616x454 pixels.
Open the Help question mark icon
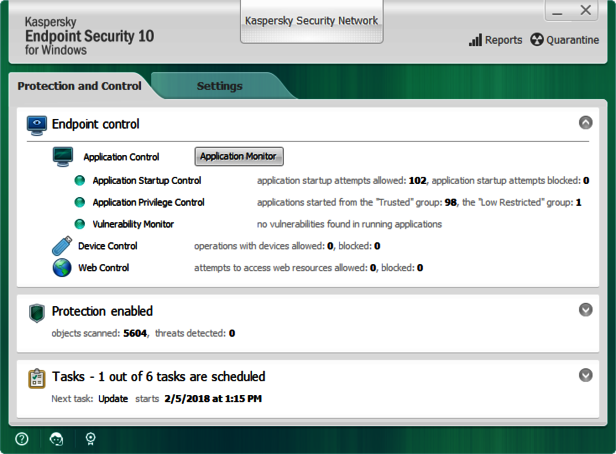coord(22,438)
